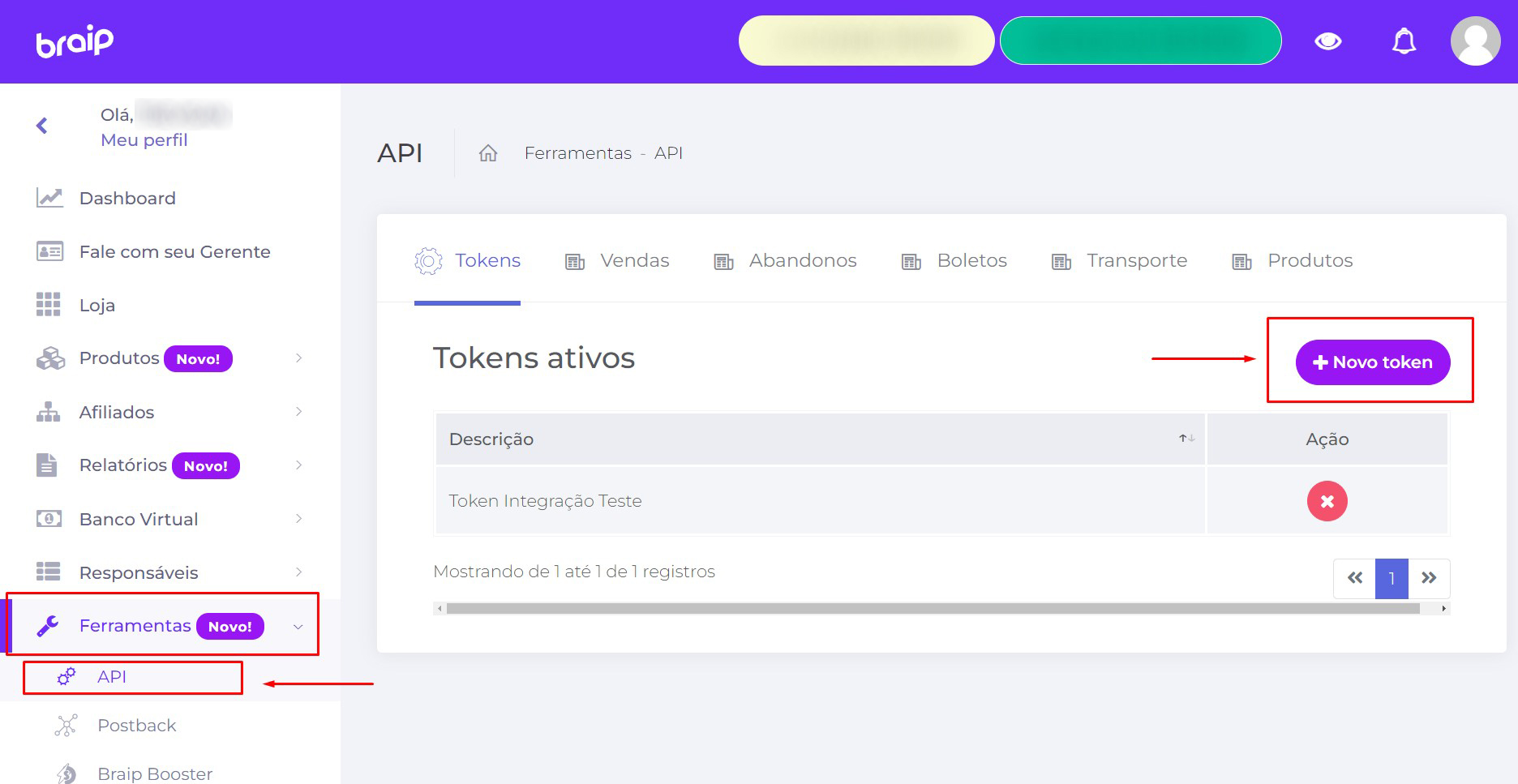Collapse sidebar with the back arrow
This screenshot has height=784, width=1518.
pos(42,126)
